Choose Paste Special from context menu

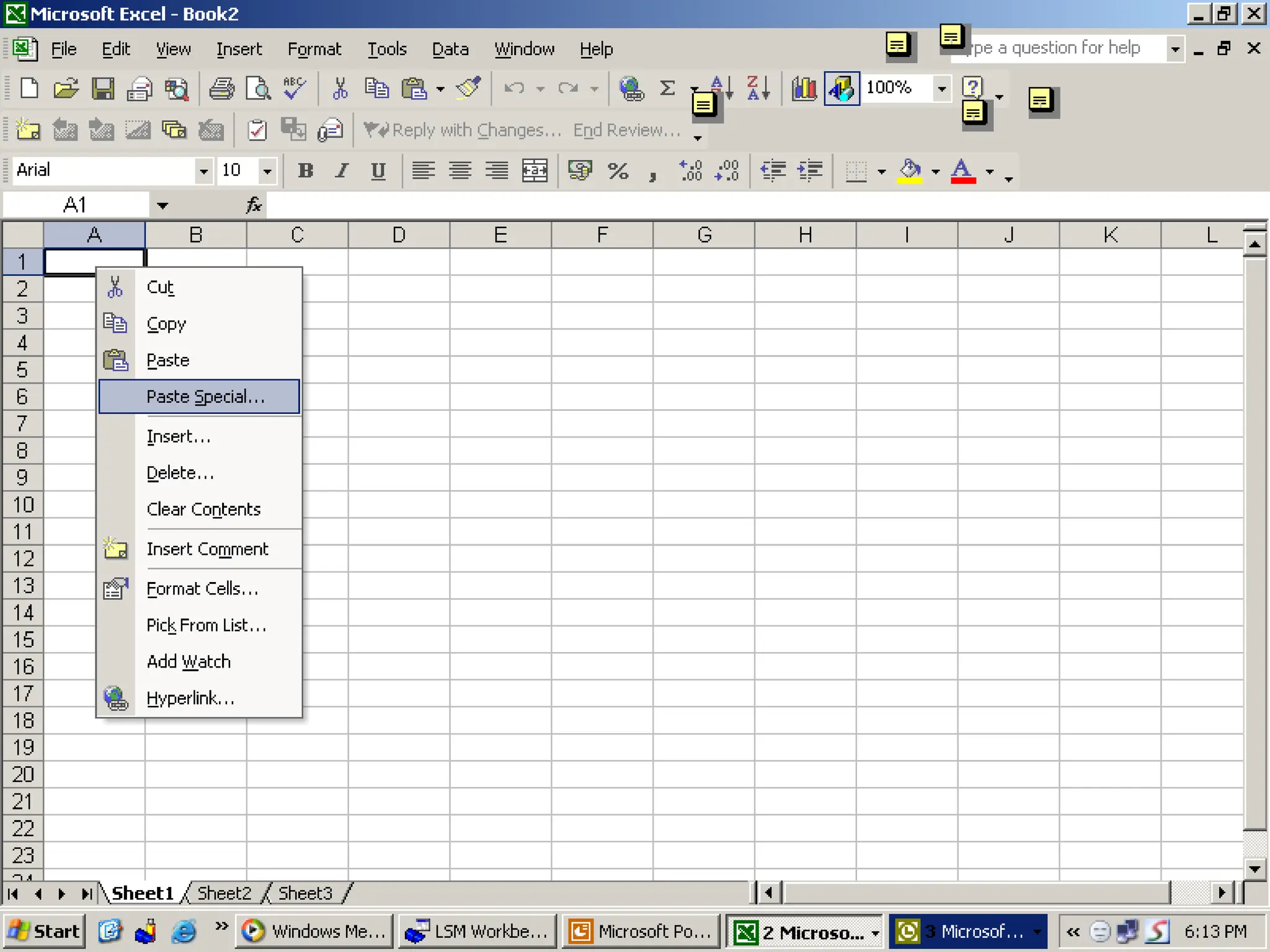point(205,397)
